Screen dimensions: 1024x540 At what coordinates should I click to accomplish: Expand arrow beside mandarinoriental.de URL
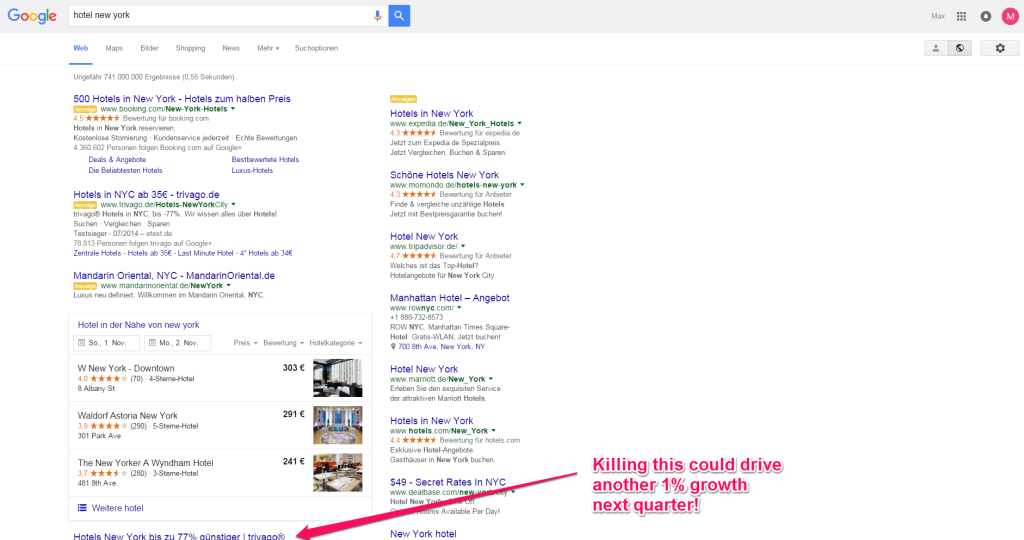[228, 285]
